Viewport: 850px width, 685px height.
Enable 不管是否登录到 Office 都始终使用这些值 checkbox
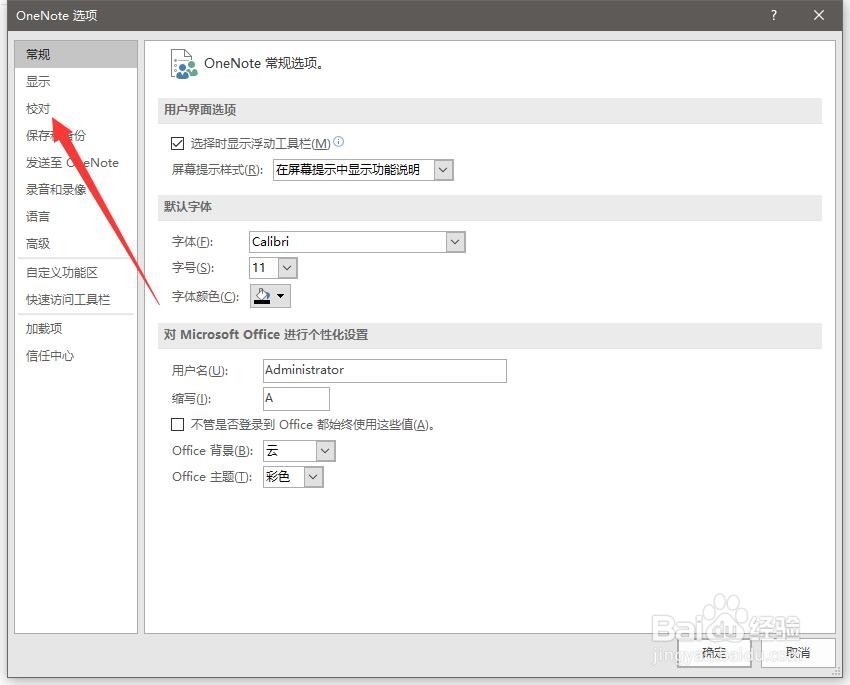(177, 424)
